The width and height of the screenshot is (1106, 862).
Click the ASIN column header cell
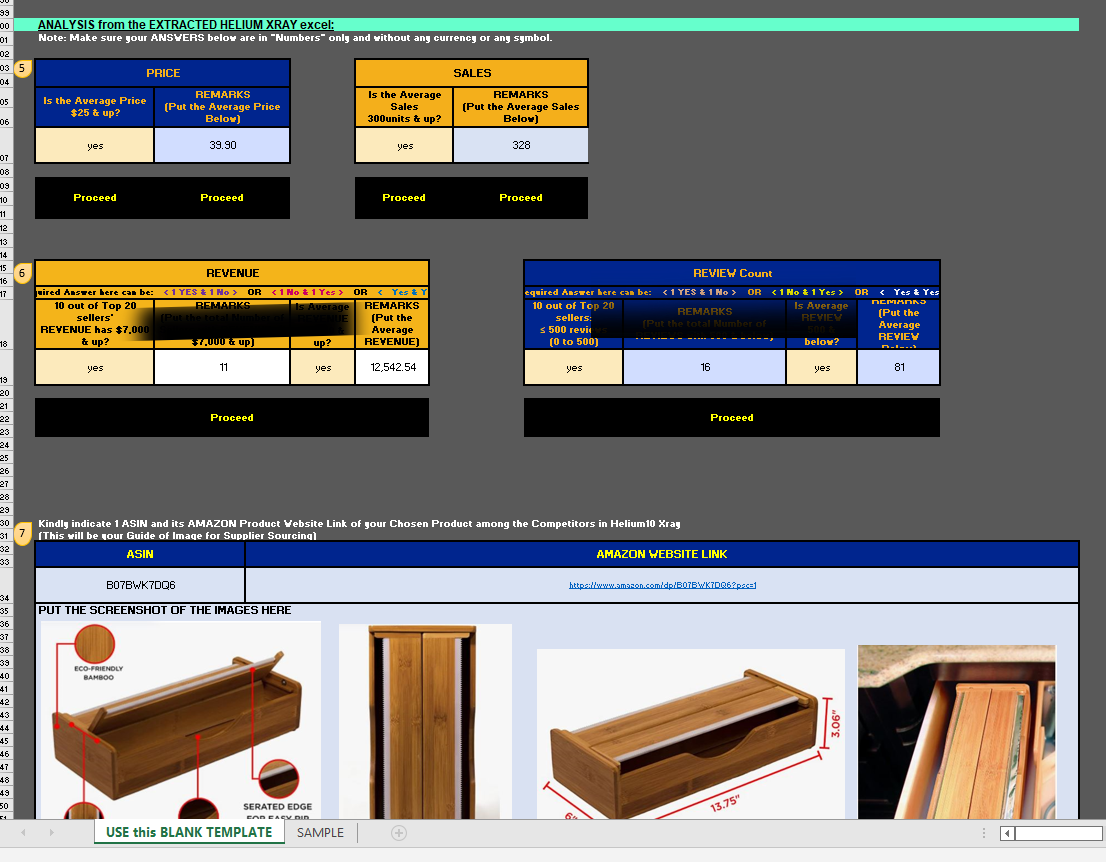[140, 554]
